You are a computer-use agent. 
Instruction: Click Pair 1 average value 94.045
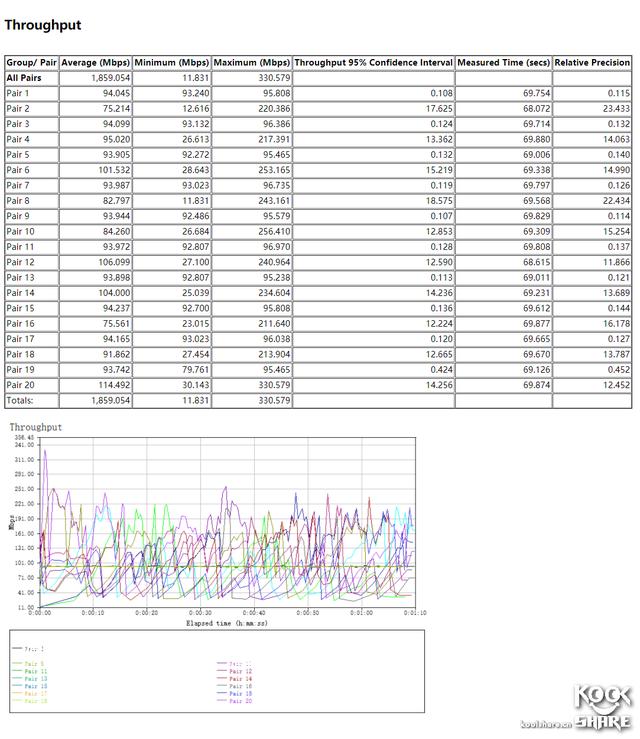point(116,93)
